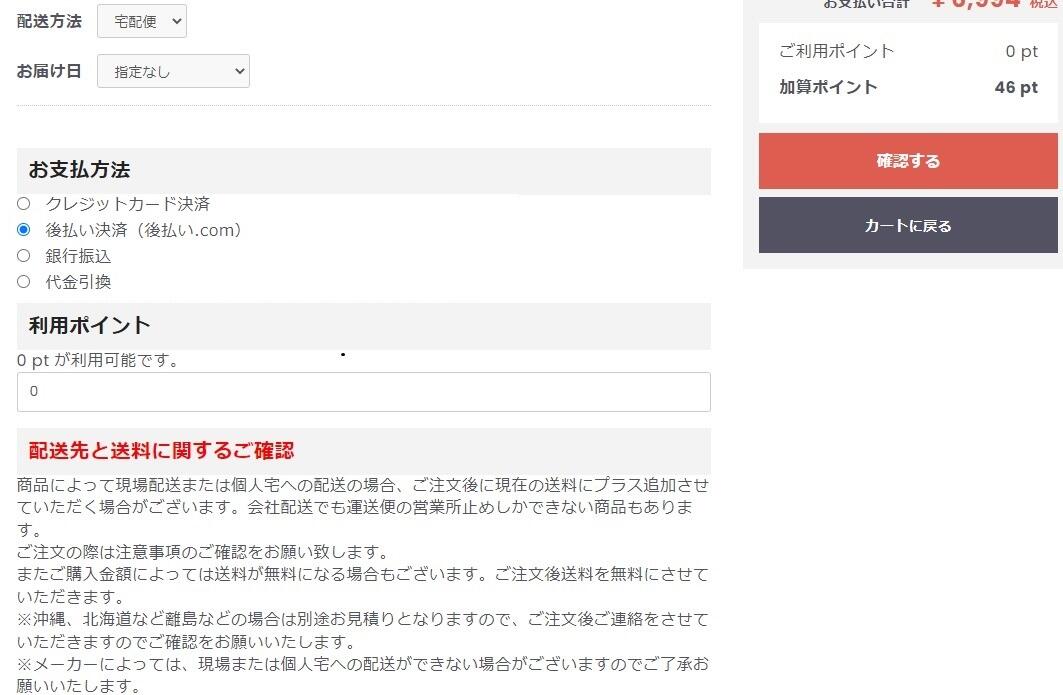This screenshot has width=1063, height=695.
Task: Go back using the カートに戻る button
Action: [x=908, y=225]
